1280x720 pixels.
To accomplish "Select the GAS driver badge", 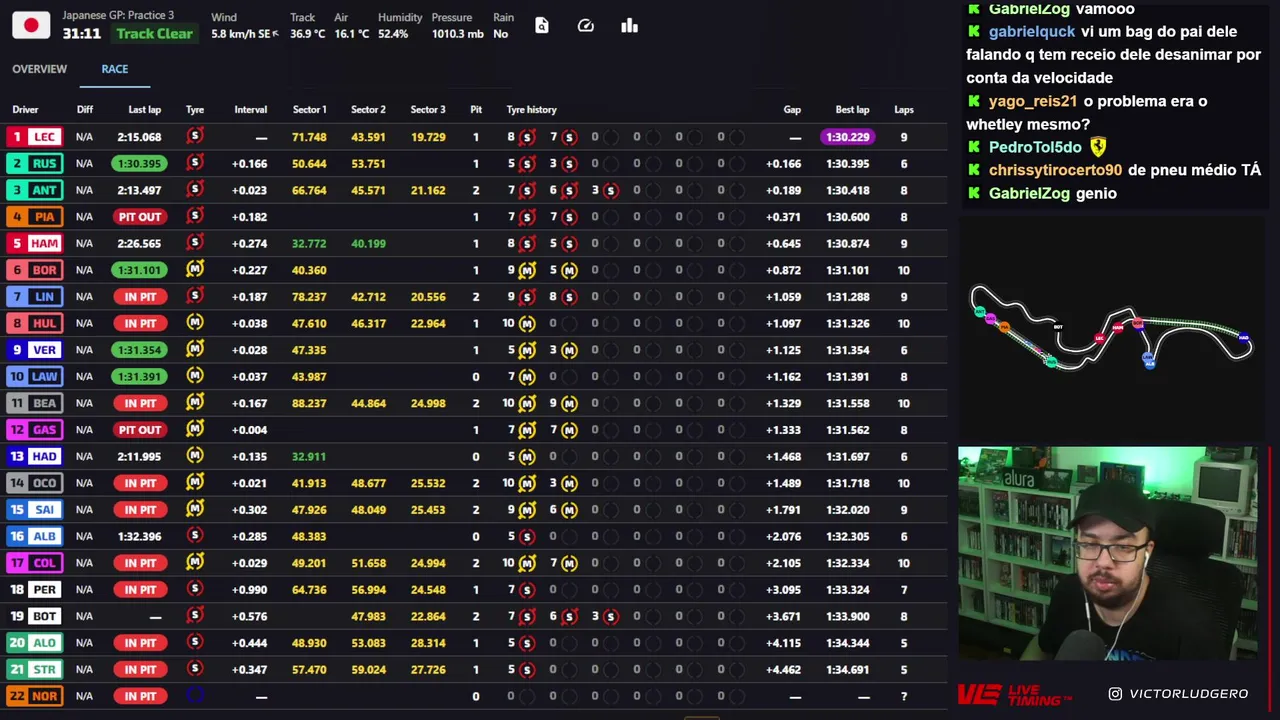I will tap(35, 430).
